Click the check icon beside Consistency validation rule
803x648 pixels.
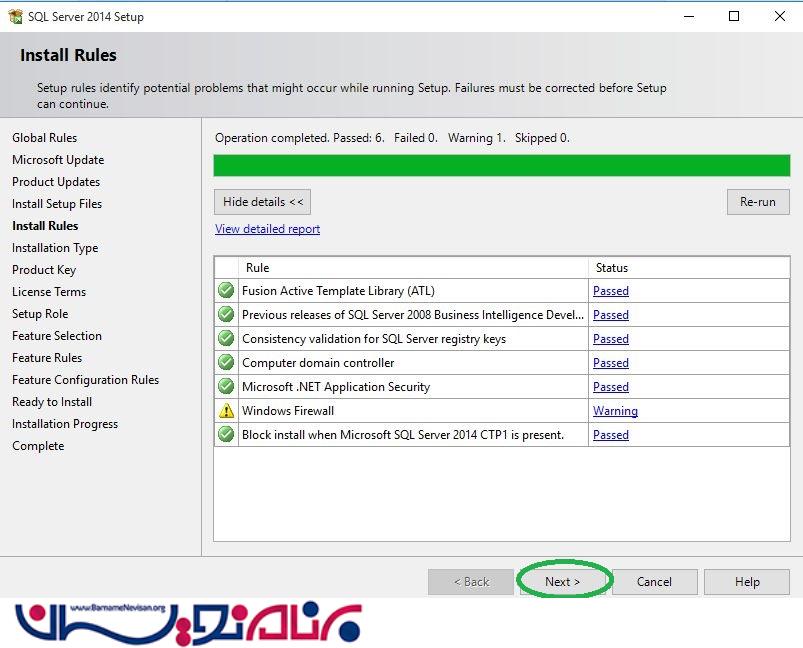226,339
